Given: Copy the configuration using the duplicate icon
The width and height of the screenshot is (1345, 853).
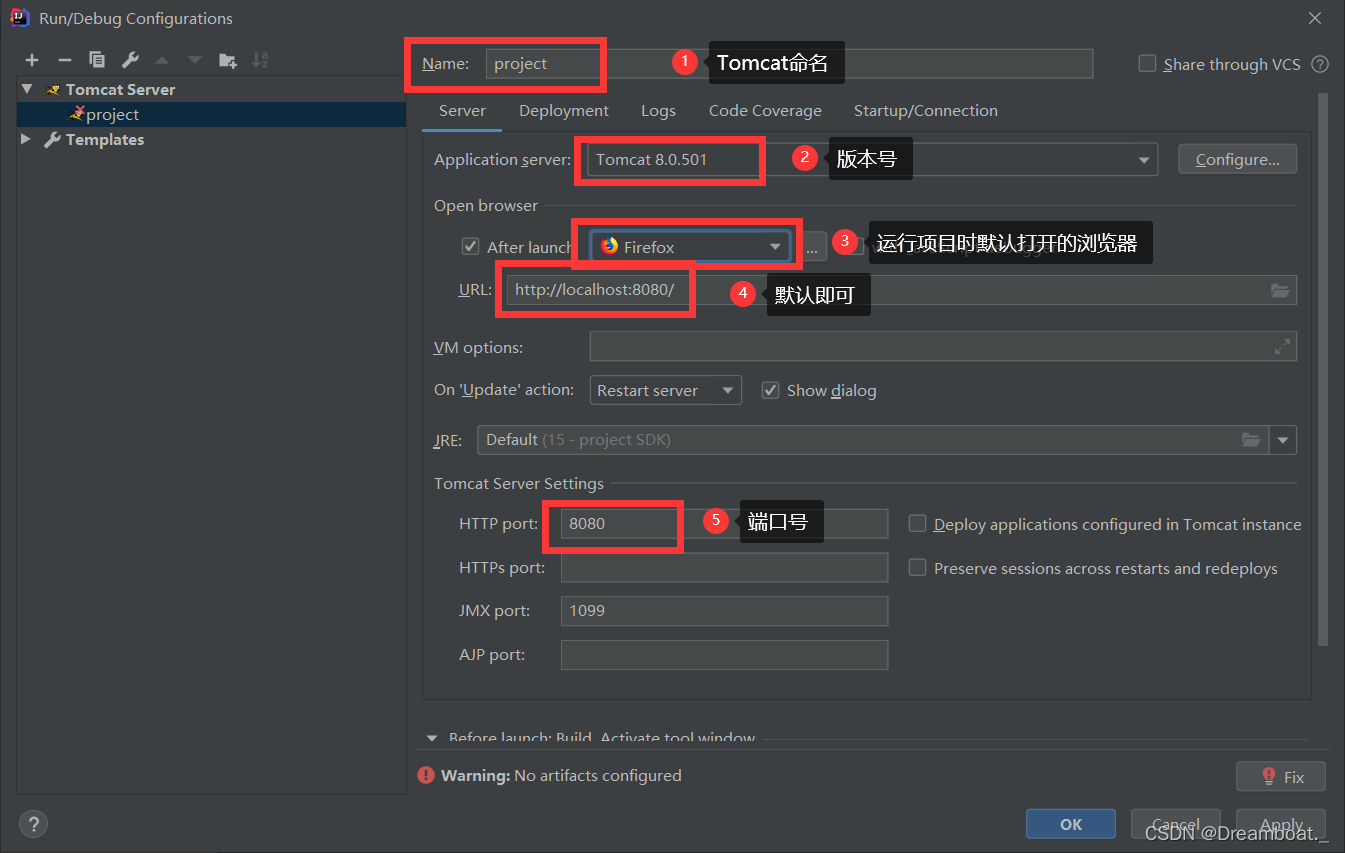Looking at the screenshot, I should pyautogui.click(x=97, y=60).
